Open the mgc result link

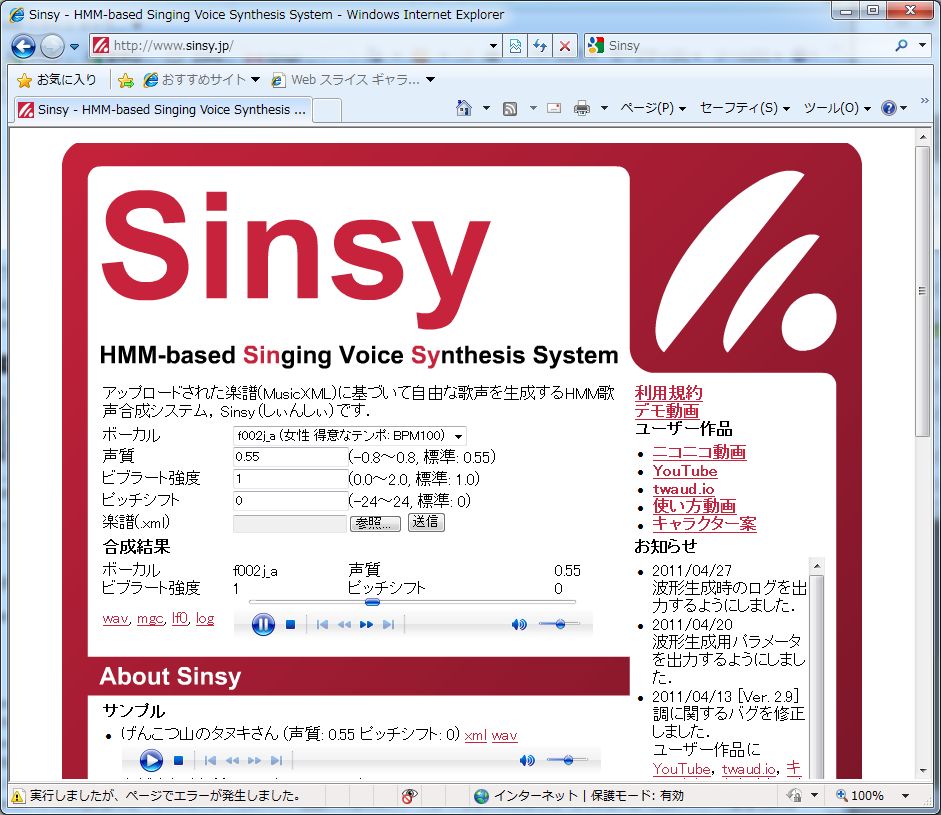click(x=150, y=618)
